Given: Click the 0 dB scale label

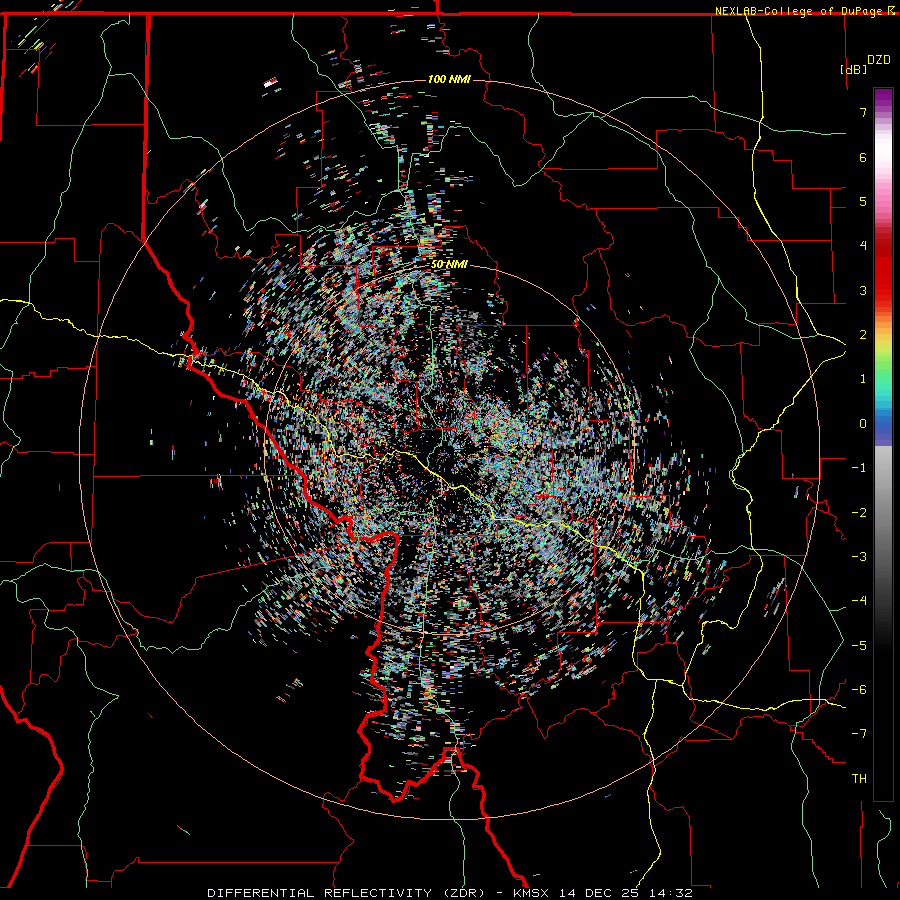Looking at the screenshot, I should pyautogui.click(x=863, y=424).
